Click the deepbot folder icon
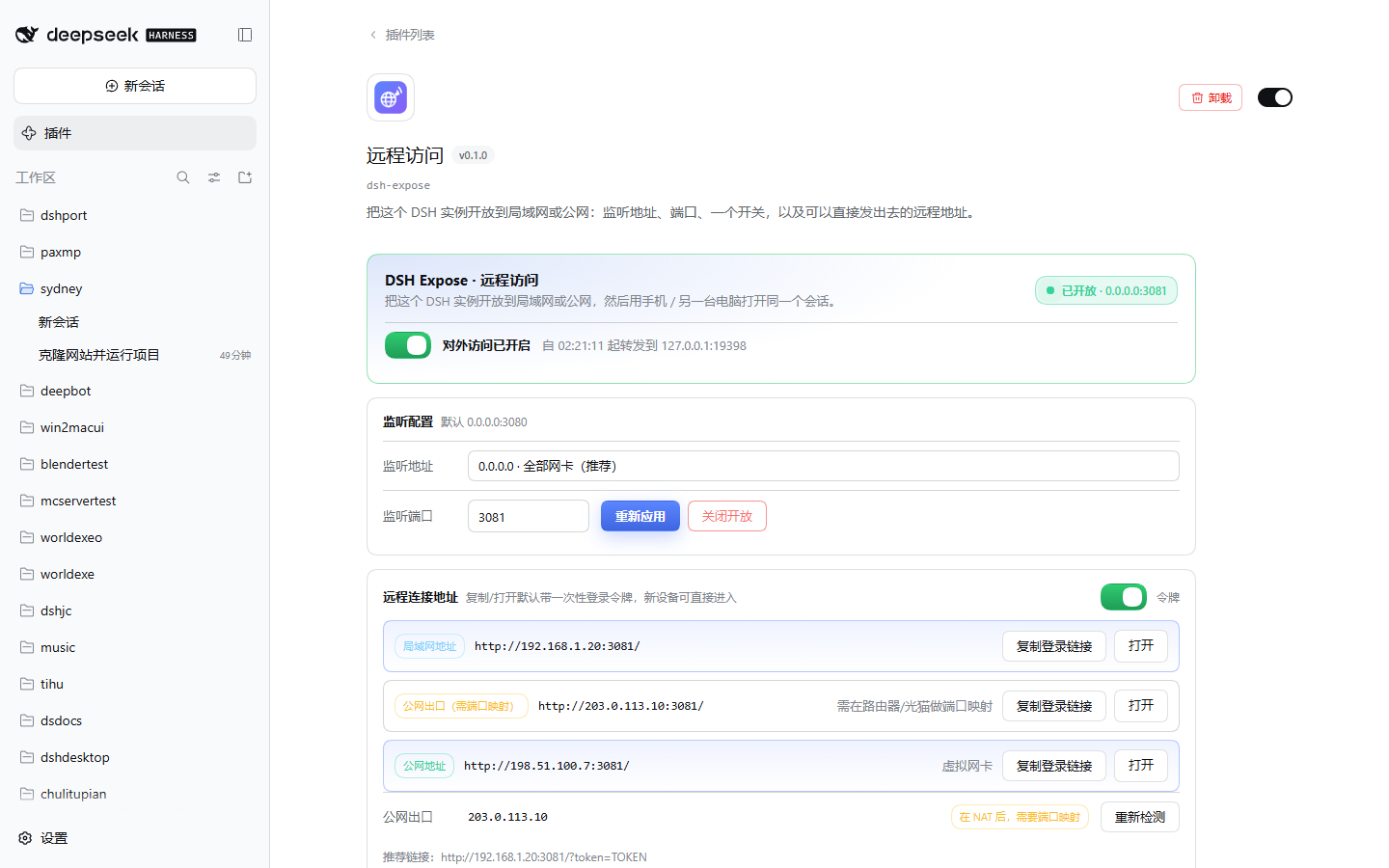1389x868 pixels. (x=27, y=391)
